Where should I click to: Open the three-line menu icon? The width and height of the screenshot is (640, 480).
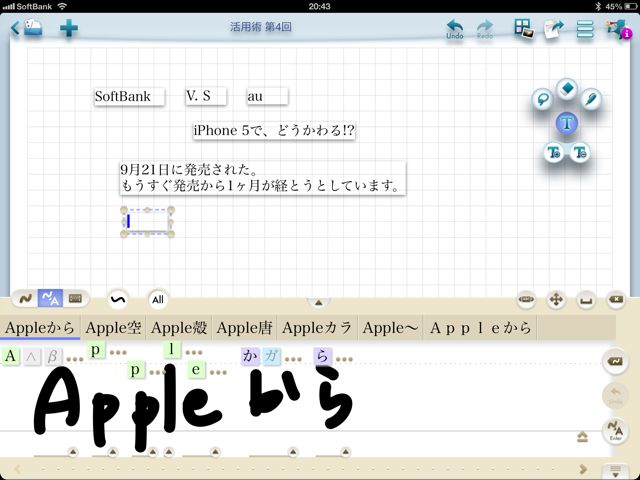click(x=585, y=29)
